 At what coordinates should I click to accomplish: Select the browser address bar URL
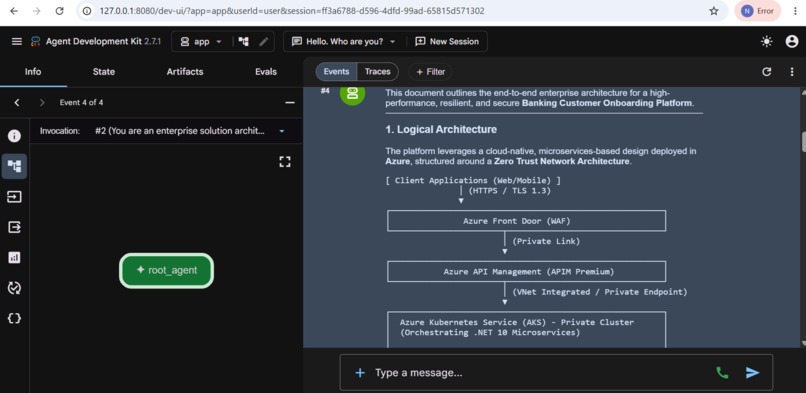click(x=292, y=11)
